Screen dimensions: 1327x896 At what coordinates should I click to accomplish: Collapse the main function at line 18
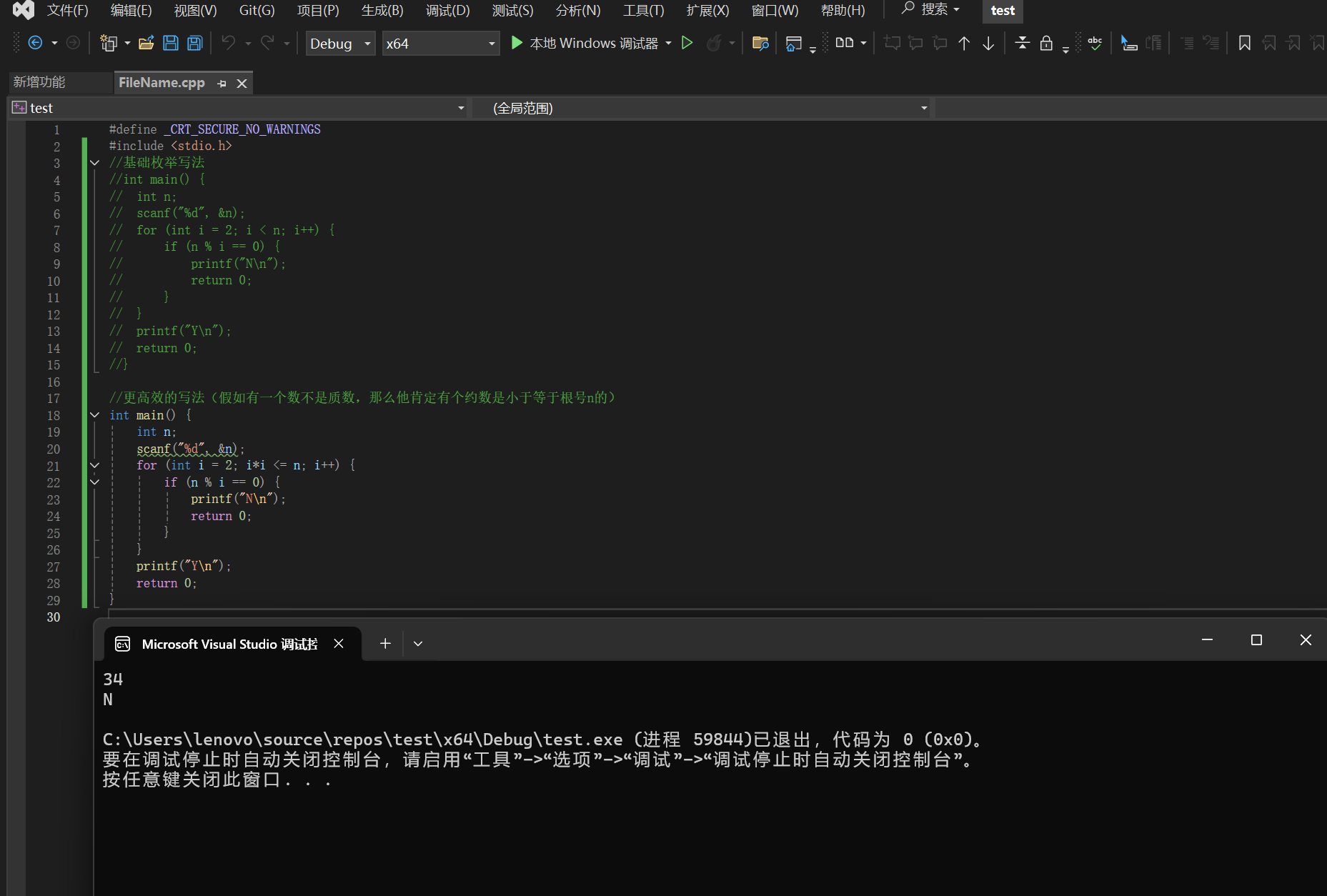[x=94, y=415]
